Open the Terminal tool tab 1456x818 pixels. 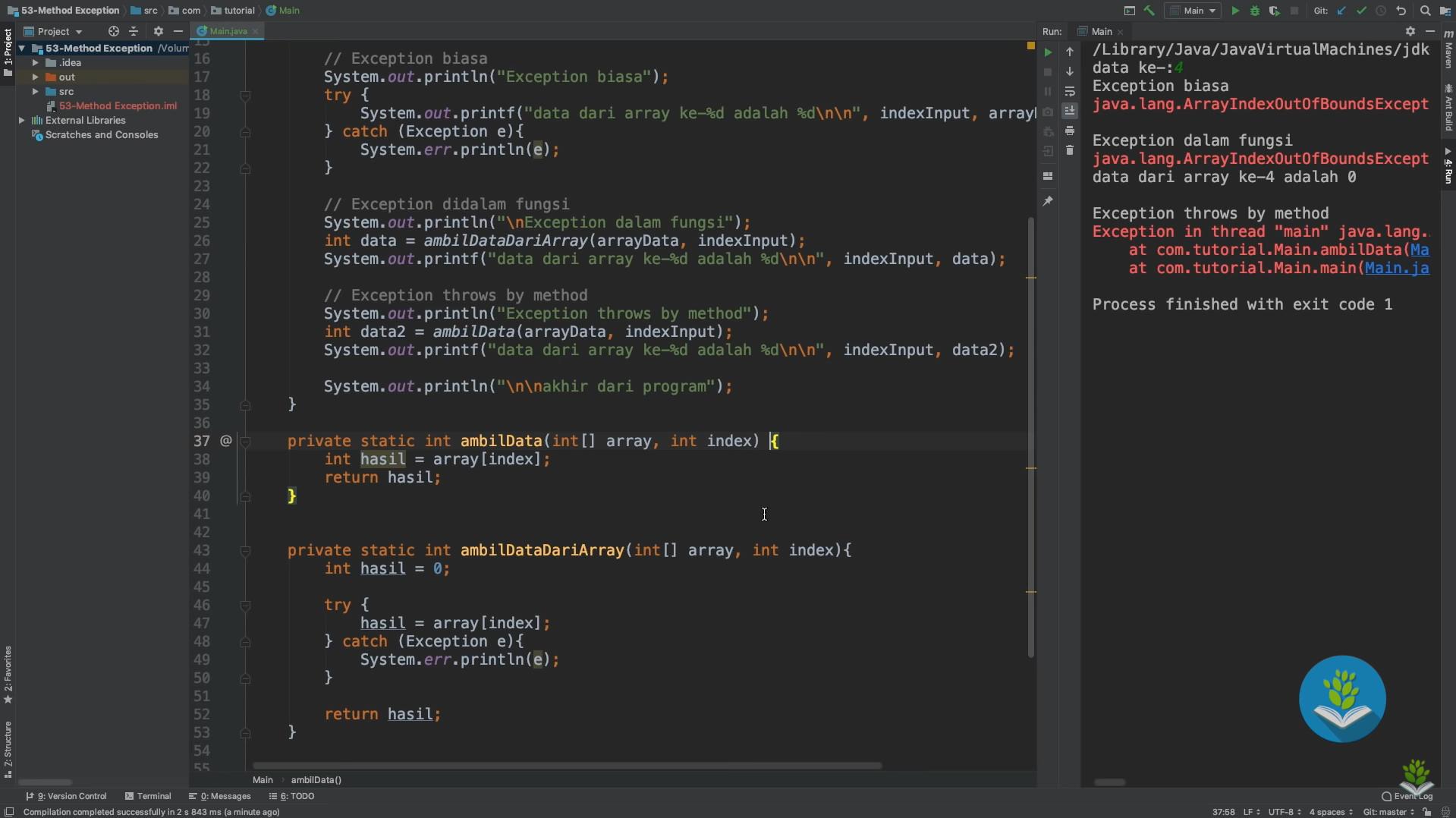148,796
